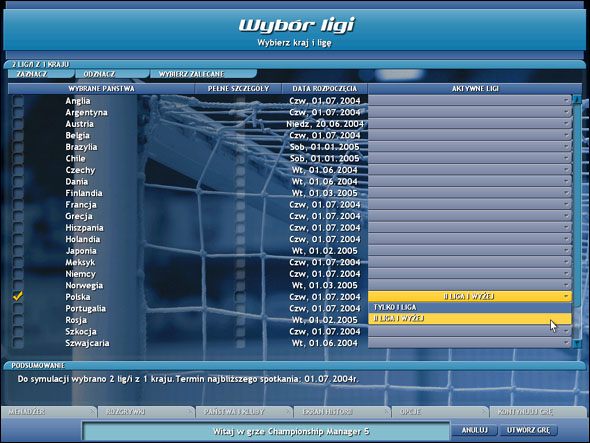Open active leagues dropdown for Czechy
This screenshot has width=590, height=443.
(x=470, y=170)
